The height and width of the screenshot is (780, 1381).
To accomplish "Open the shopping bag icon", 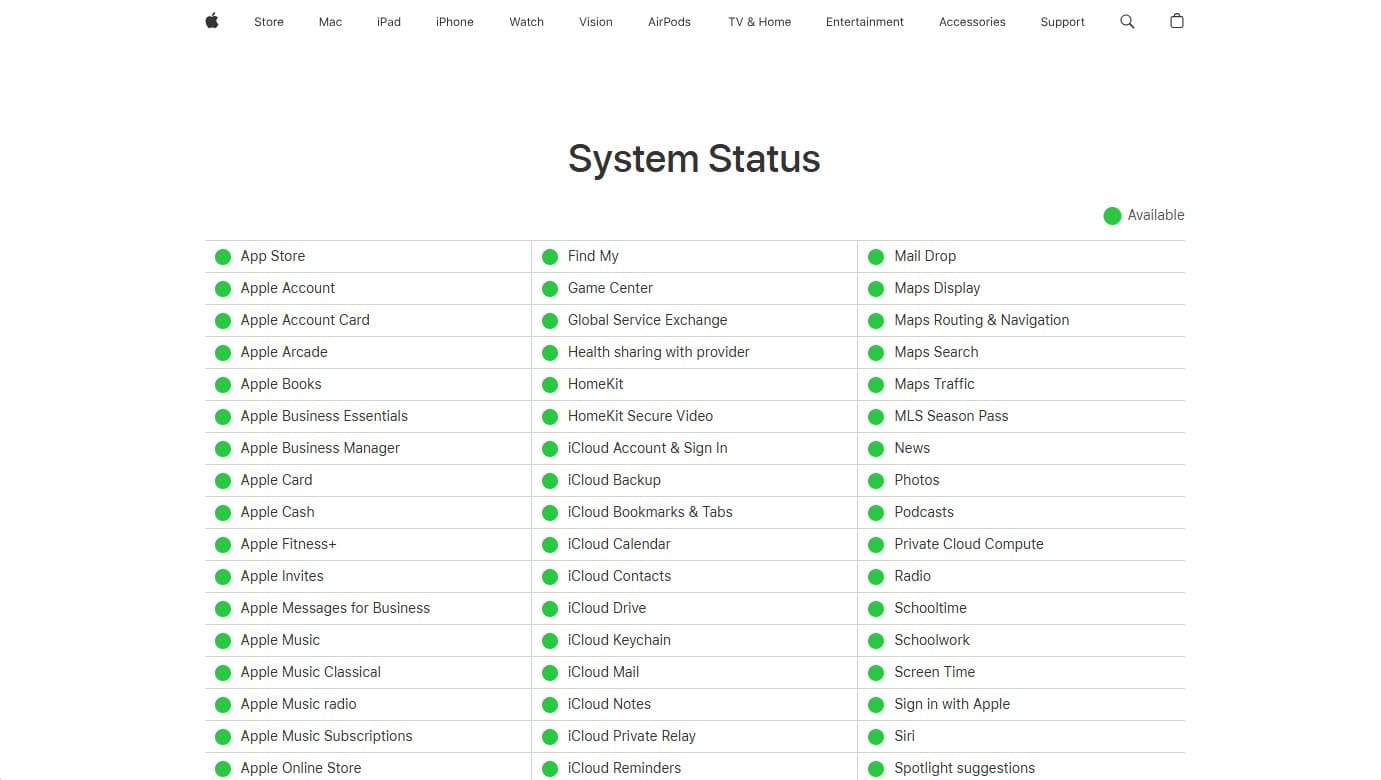I will pyautogui.click(x=1176, y=21).
